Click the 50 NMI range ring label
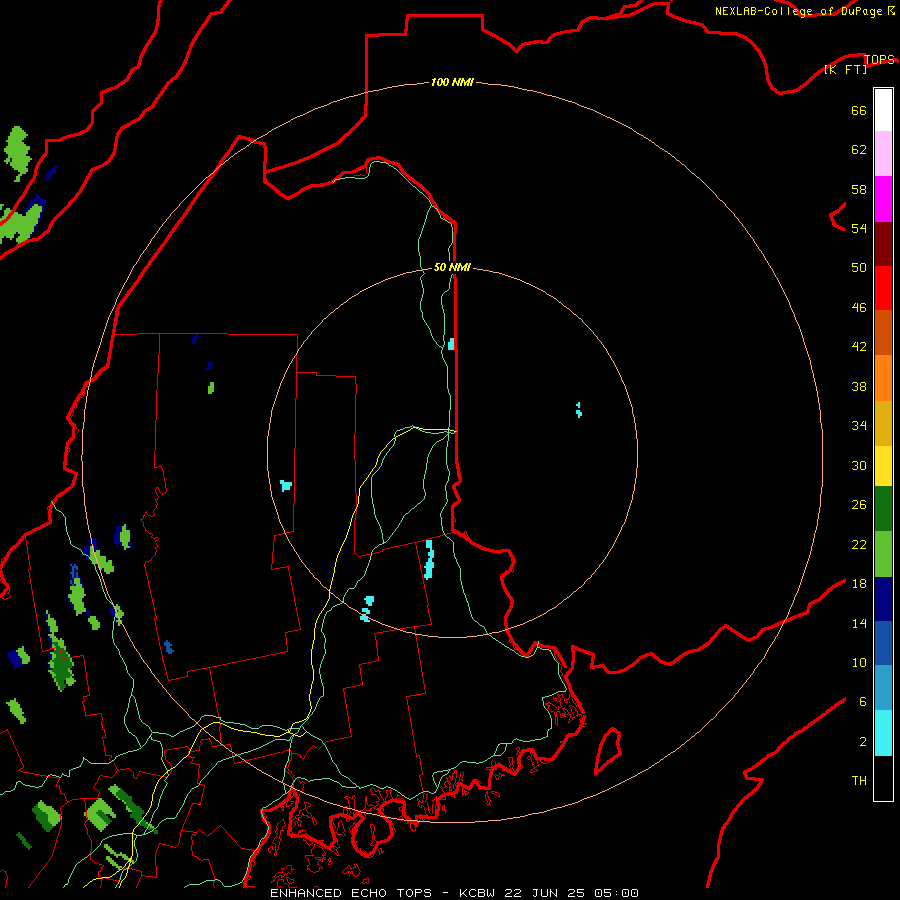This screenshot has width=900, height=900. (x=452, y=267)
